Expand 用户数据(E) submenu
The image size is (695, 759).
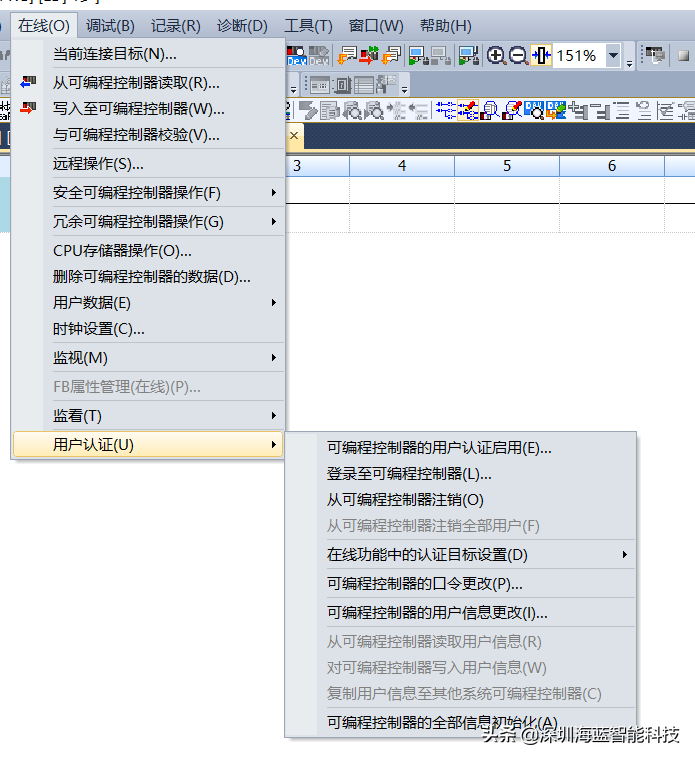(x=149, y=303)
